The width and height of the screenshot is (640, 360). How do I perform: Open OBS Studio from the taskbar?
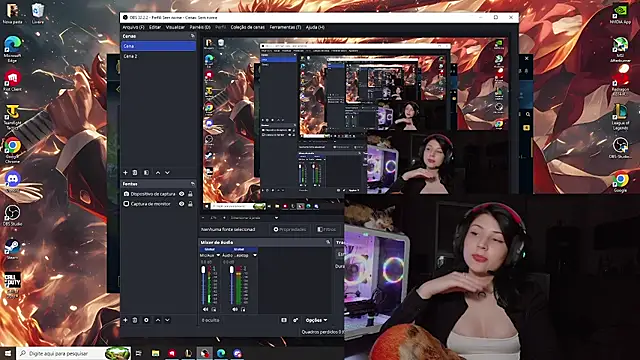pyautogui.click(x=205, y=353)
